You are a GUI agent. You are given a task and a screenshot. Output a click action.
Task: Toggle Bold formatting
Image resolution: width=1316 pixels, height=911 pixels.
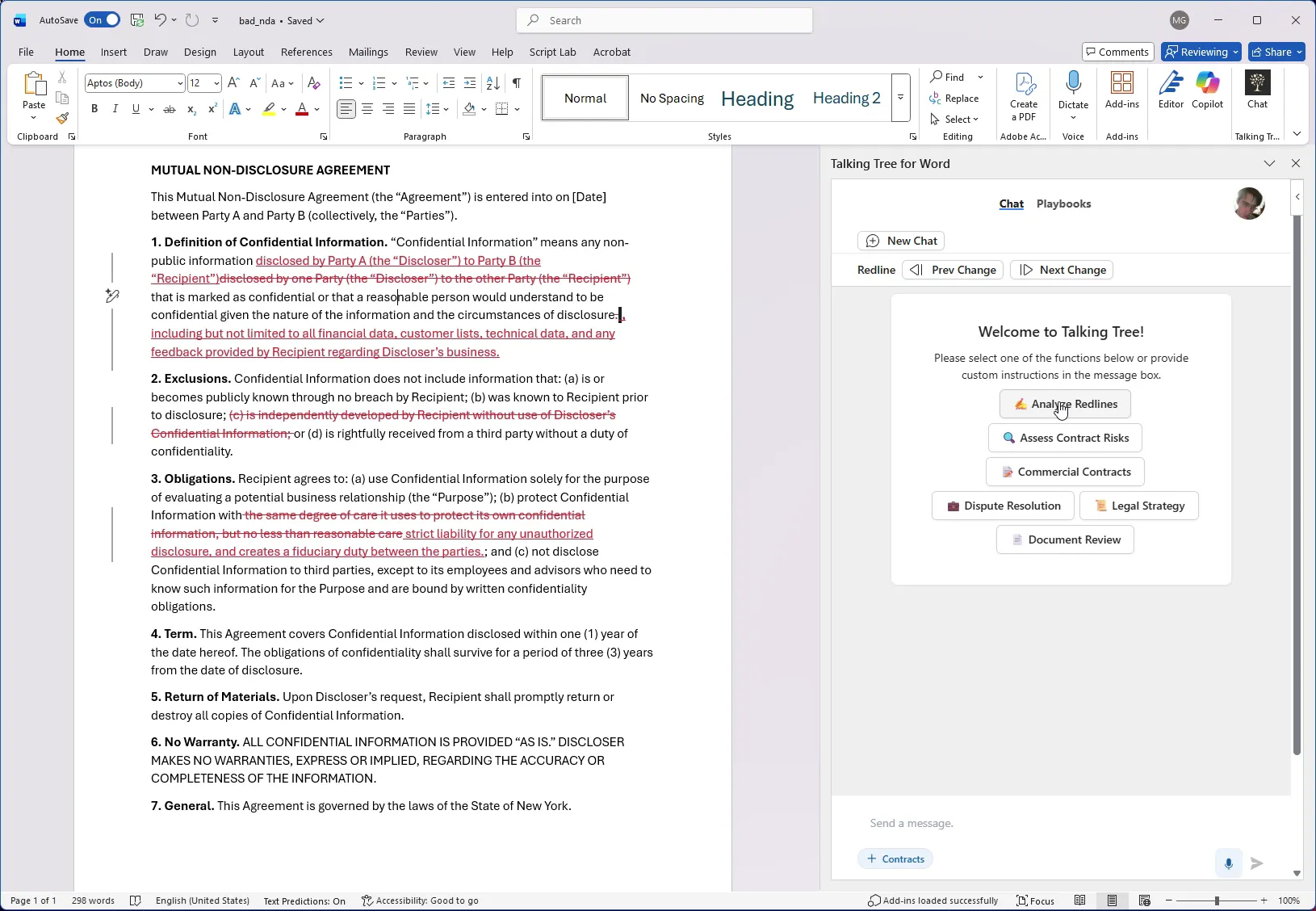click(94, 109)
